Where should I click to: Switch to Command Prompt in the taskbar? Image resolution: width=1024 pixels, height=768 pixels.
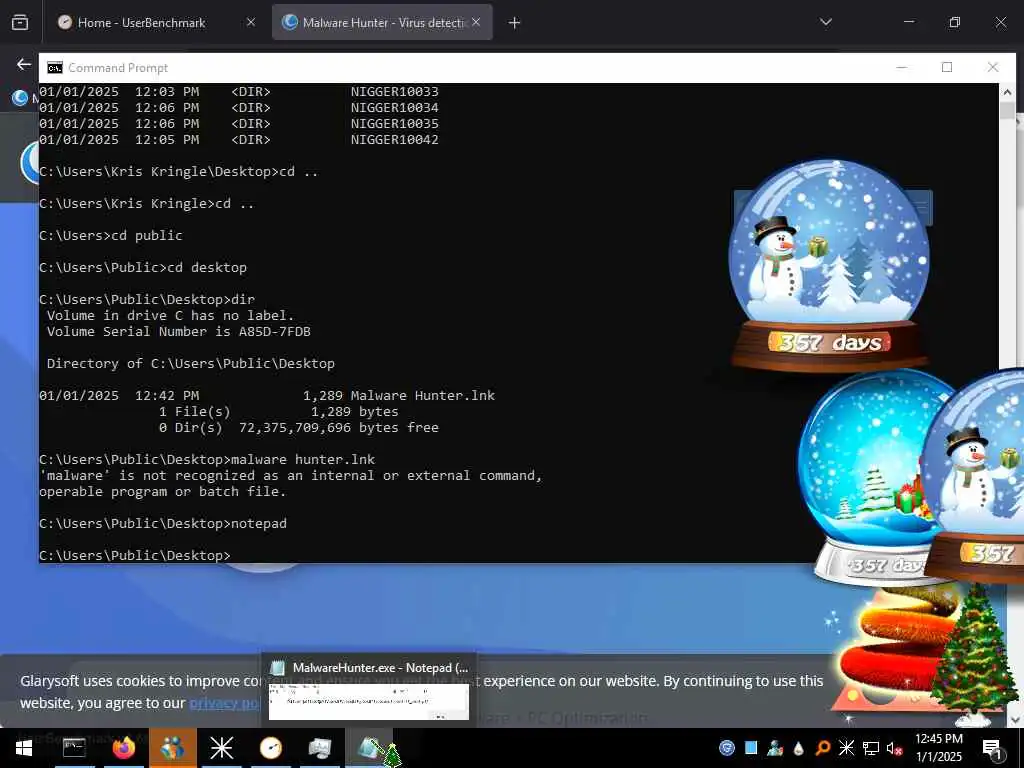click(x=74, y=748)
